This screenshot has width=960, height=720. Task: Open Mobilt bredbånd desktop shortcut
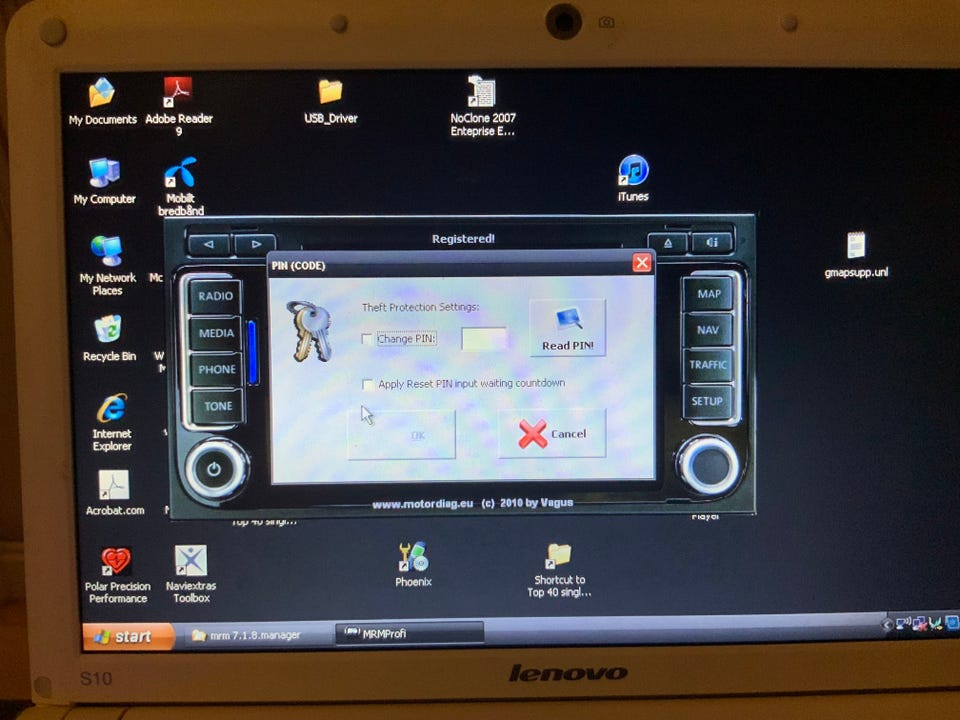point(181,186)
